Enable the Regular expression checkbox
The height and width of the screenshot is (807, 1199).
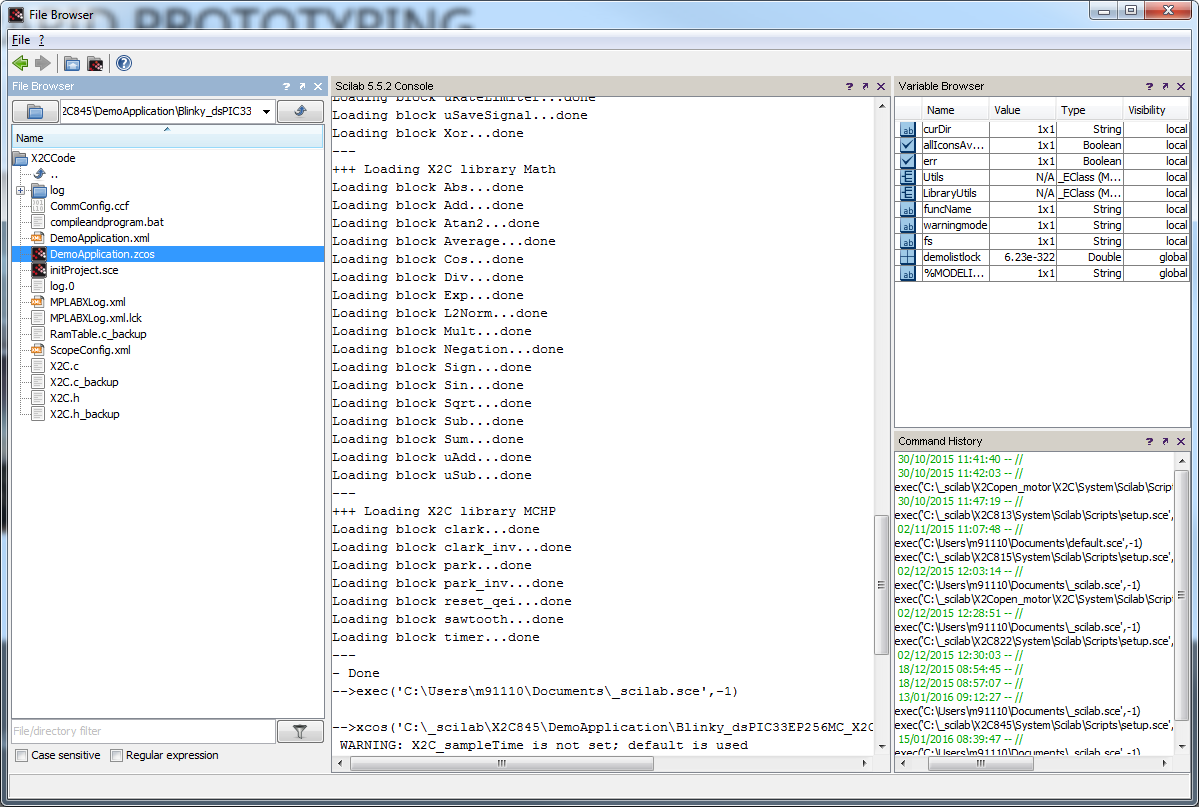tap(116, 756)
